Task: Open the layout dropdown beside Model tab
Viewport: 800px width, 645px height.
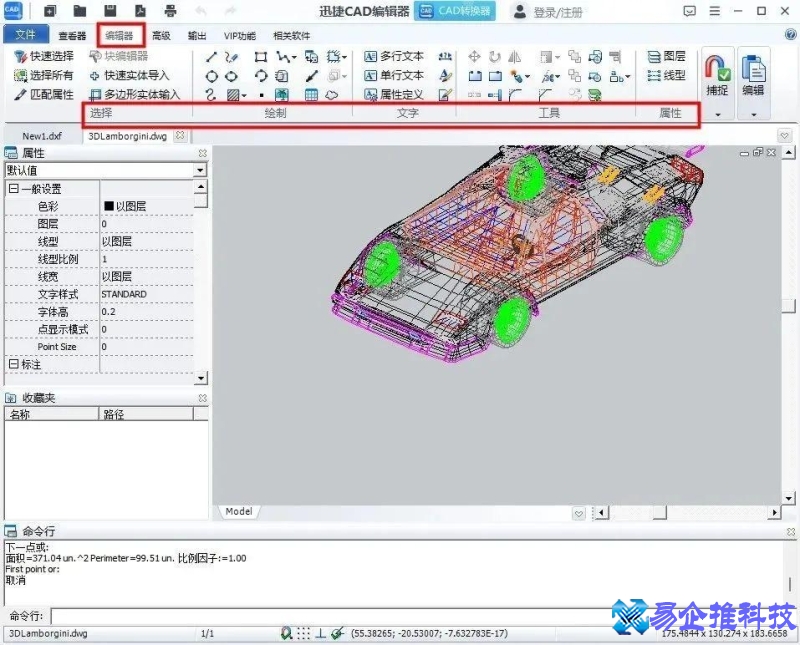Action: [579, 513]
